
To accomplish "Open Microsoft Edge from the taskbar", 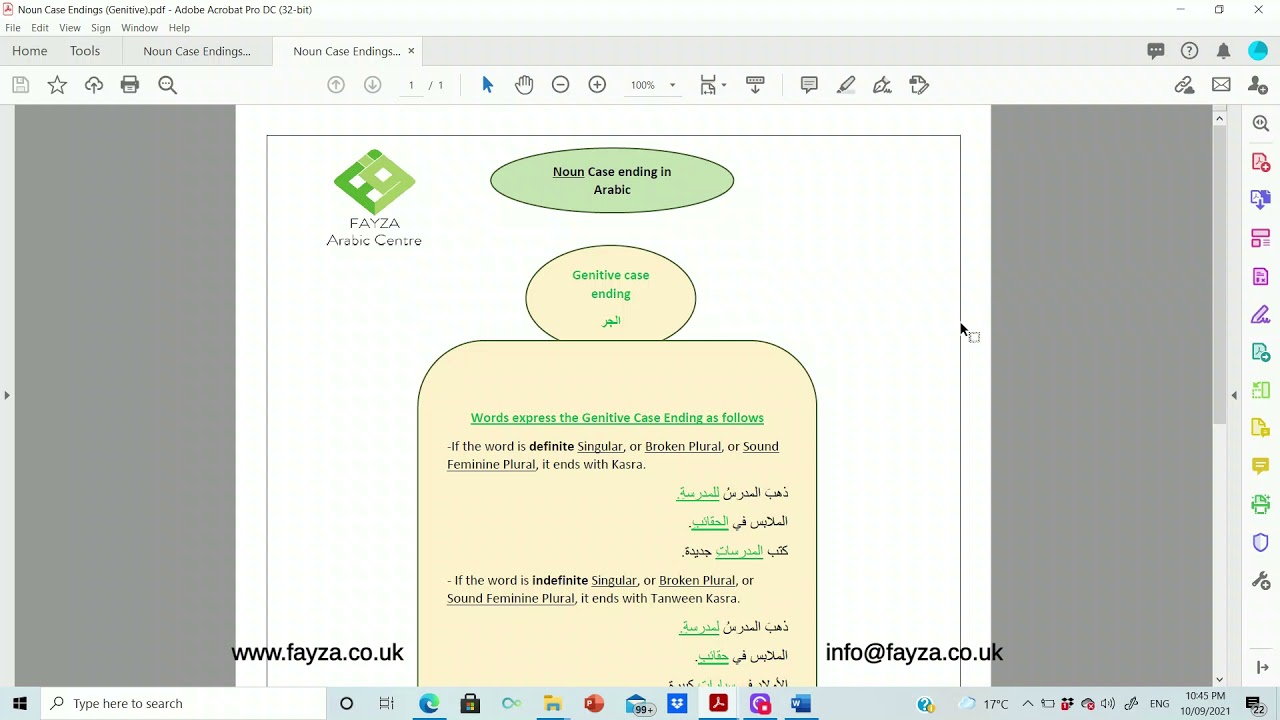I will tap(429, 703).
